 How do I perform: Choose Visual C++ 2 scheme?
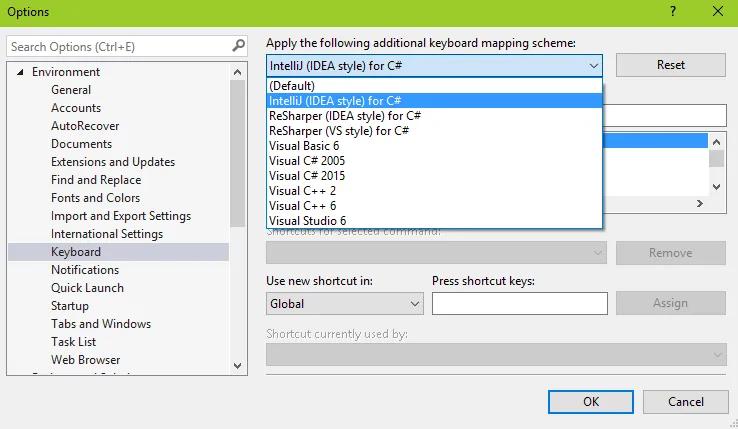pos(434,191)
